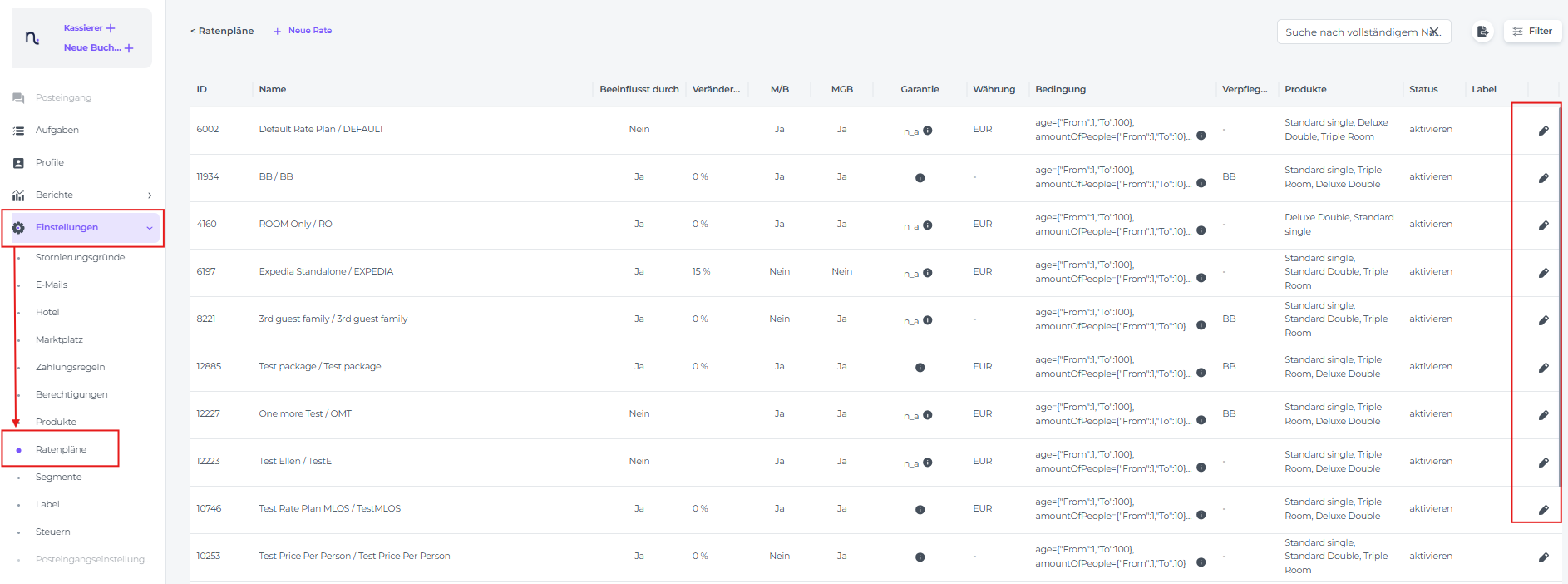Click the export file icon
The height and width of the screenshot is (584, 1568).
(x=1482, y=32)
